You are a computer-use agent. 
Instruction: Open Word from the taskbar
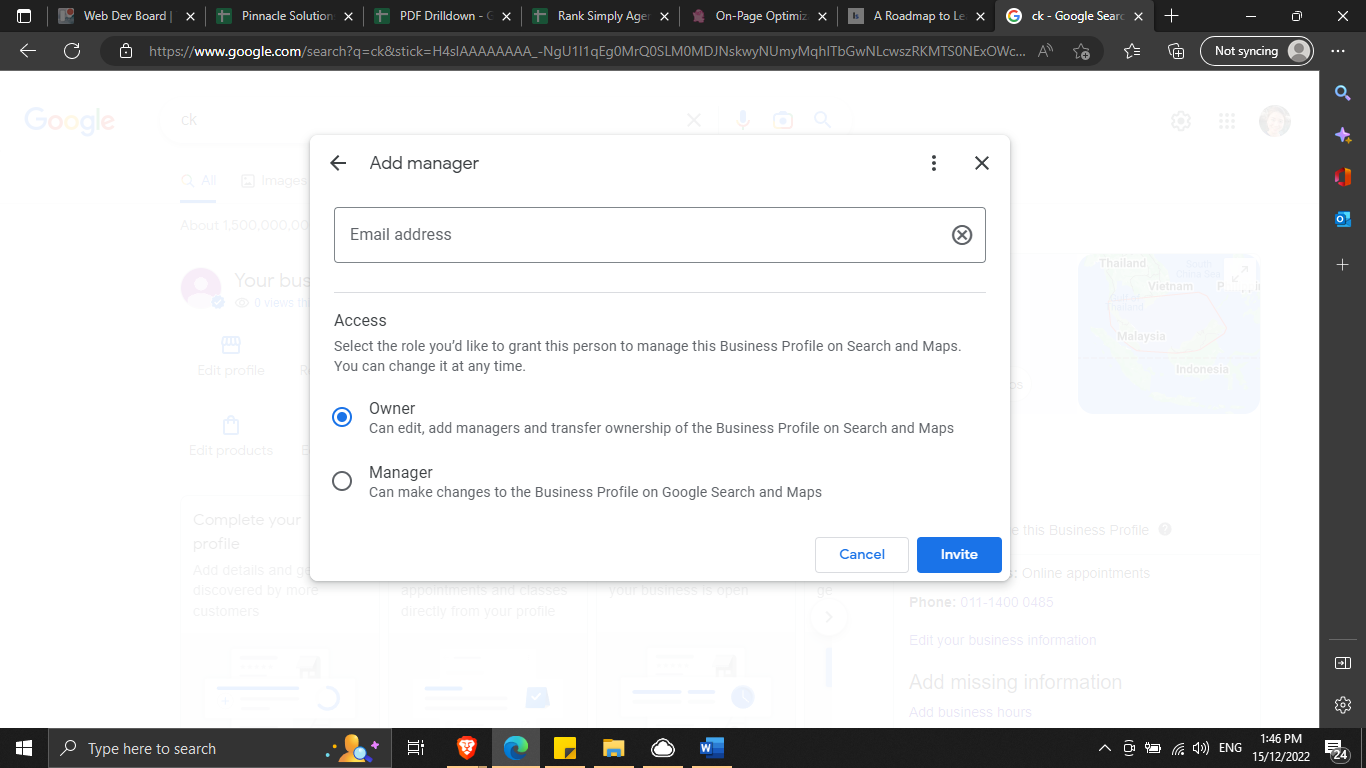pyautogui.click(x=711, y=748)
